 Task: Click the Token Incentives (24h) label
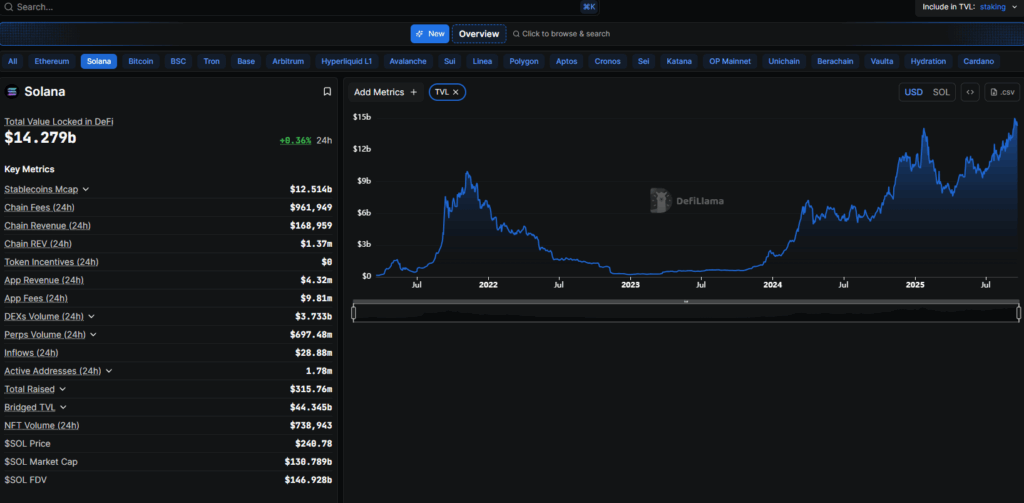pos(52,262)
